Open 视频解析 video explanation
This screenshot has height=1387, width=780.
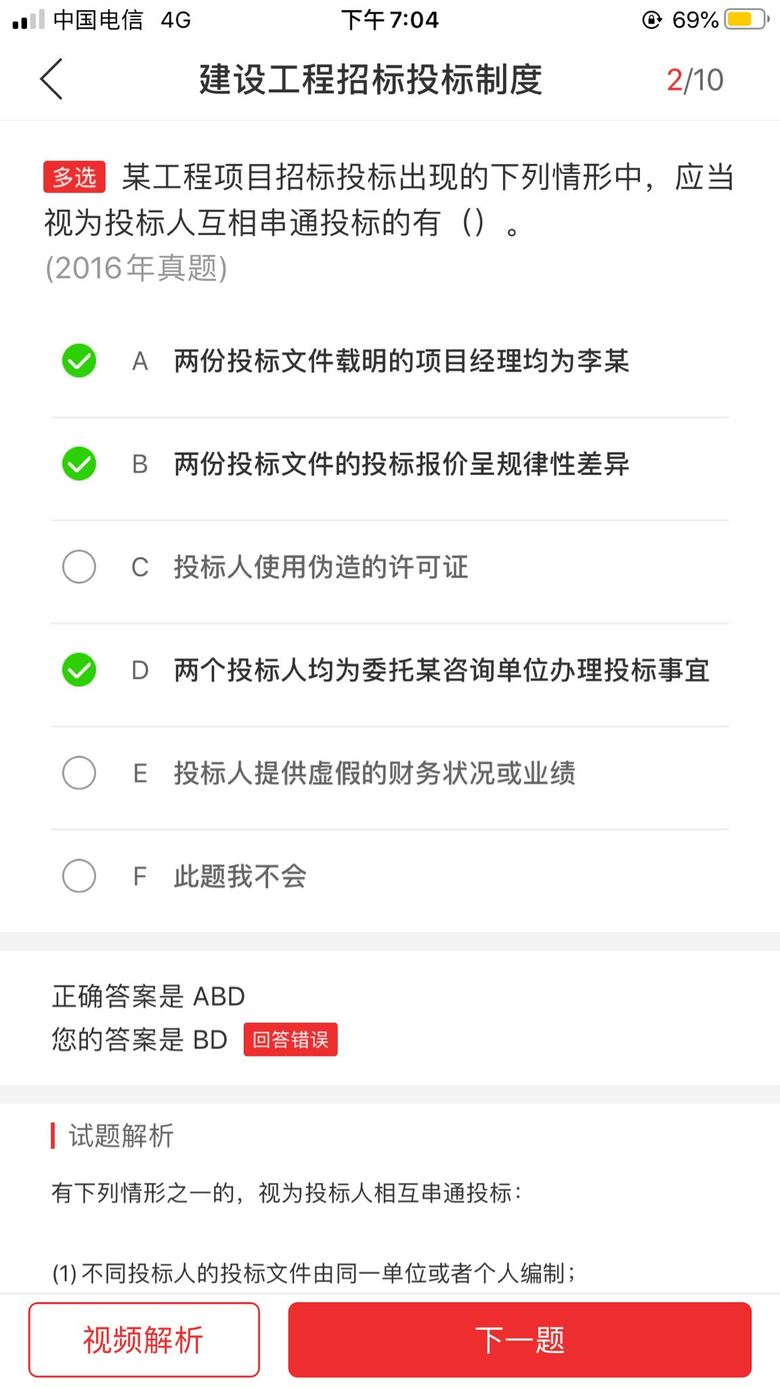click(x=144, y=1339)
